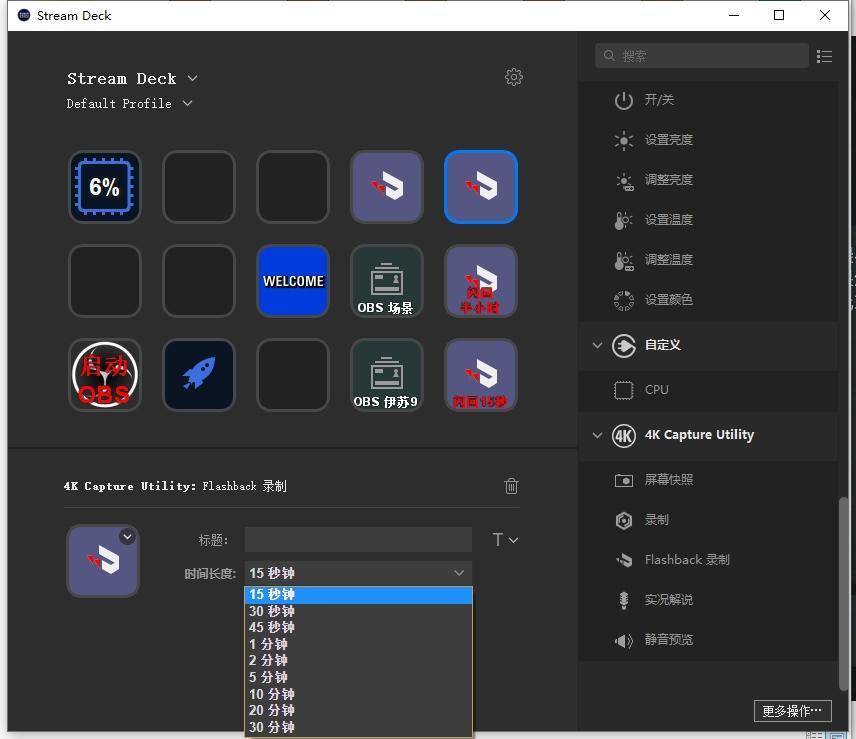Select 30 分钟 from the duration list

[358, 727]
